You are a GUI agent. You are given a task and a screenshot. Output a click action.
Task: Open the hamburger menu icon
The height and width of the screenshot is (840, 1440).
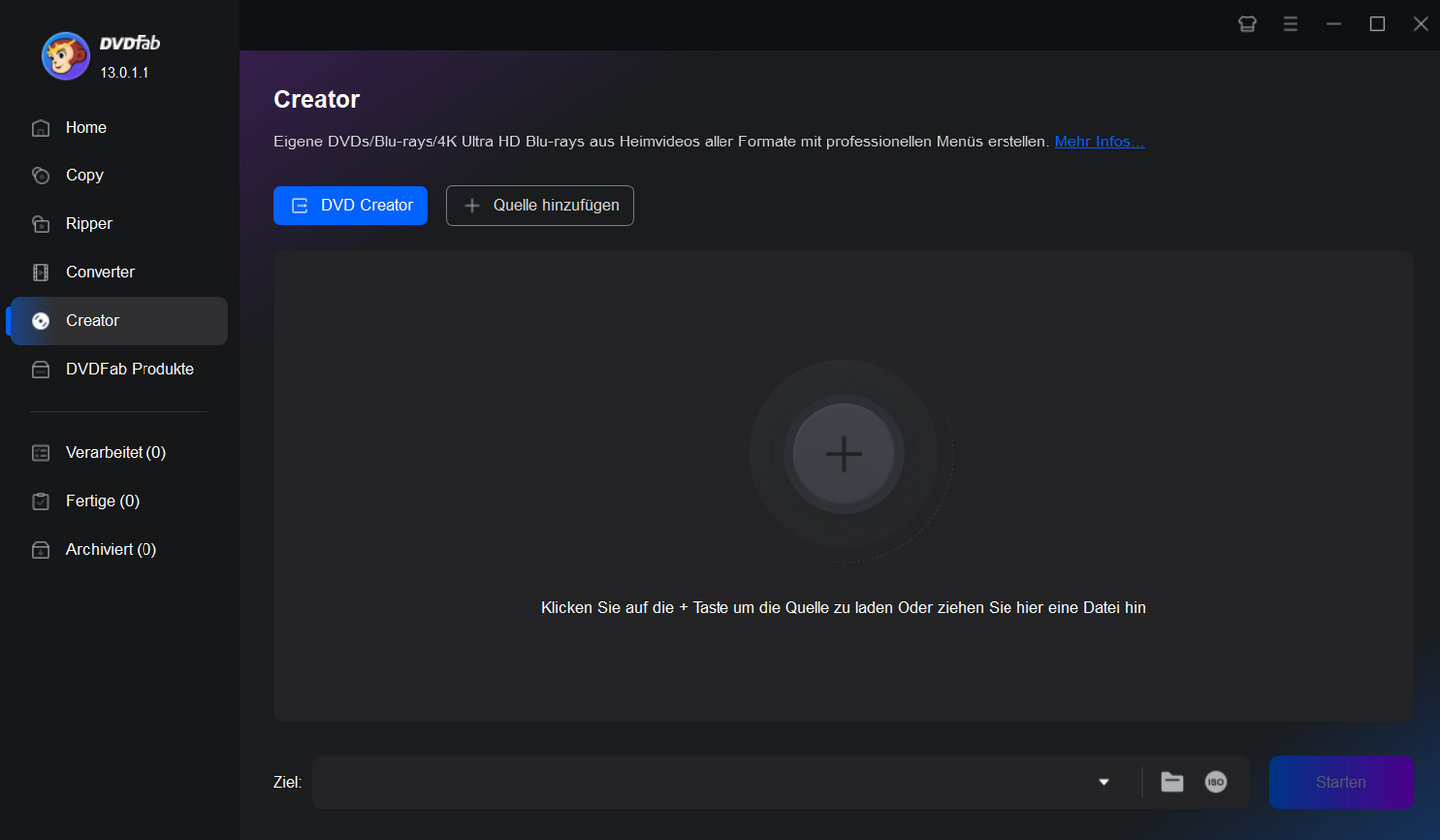[x=1291, y=24]
